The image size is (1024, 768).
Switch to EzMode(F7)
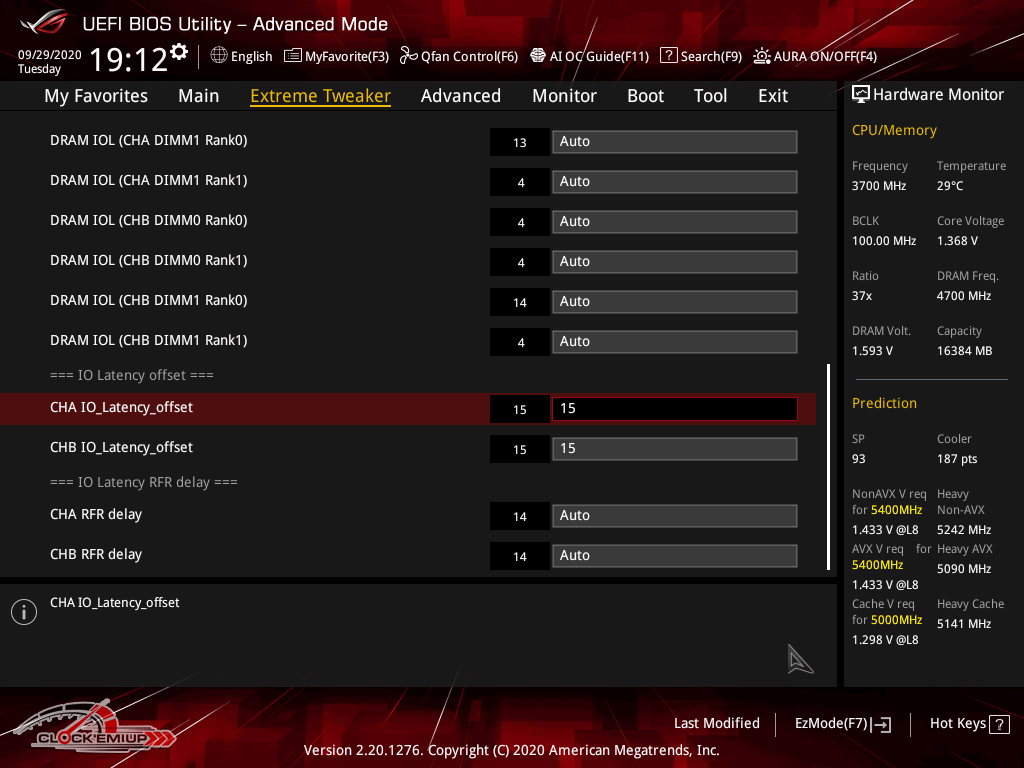point(842,724)
